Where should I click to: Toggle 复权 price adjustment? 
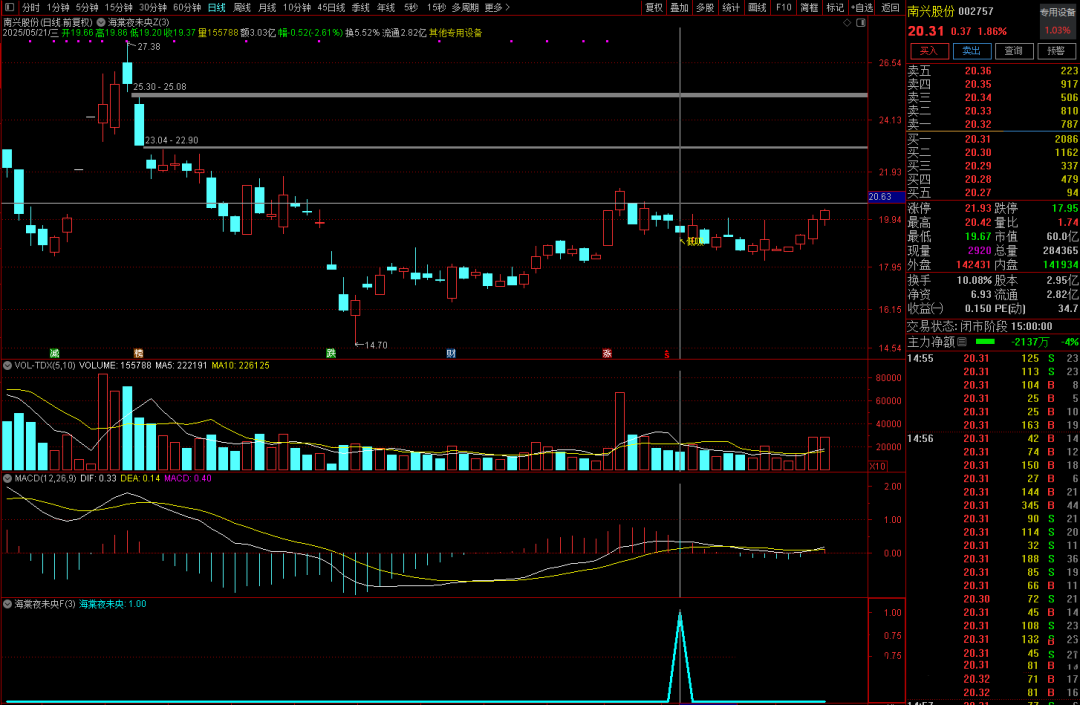point(653,7)
